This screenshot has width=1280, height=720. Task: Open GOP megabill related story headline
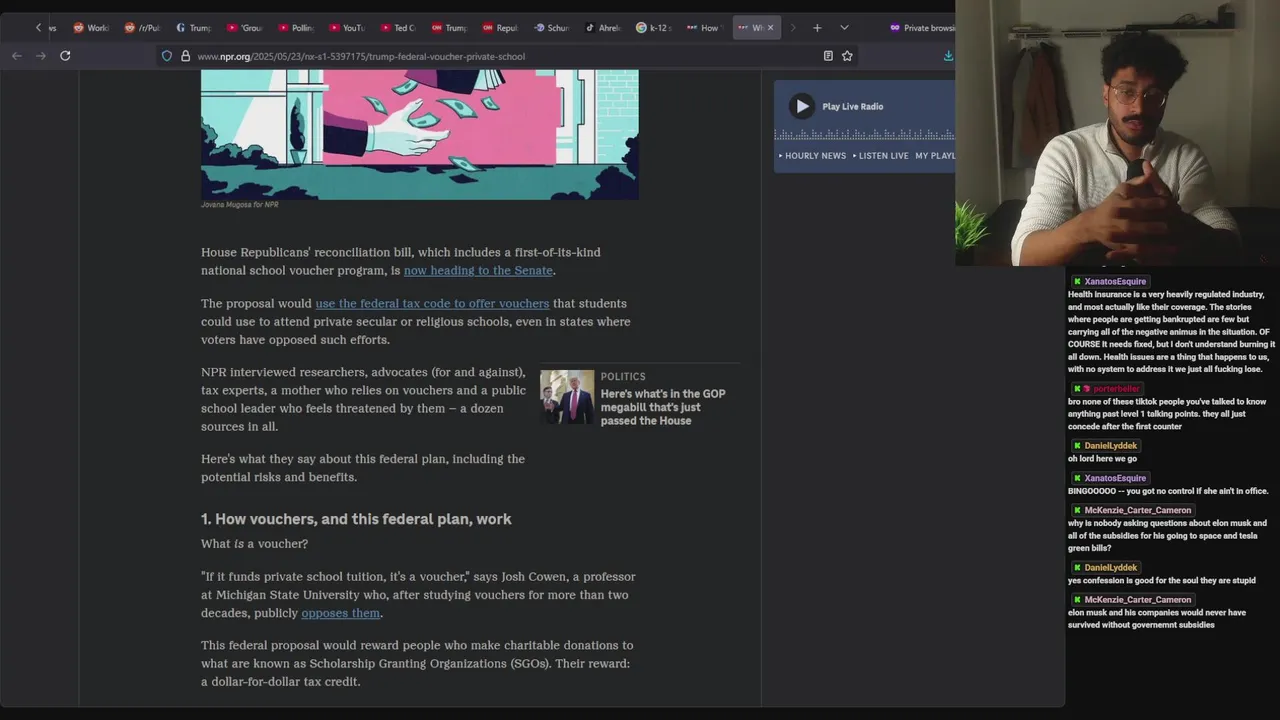coord(663,407)
